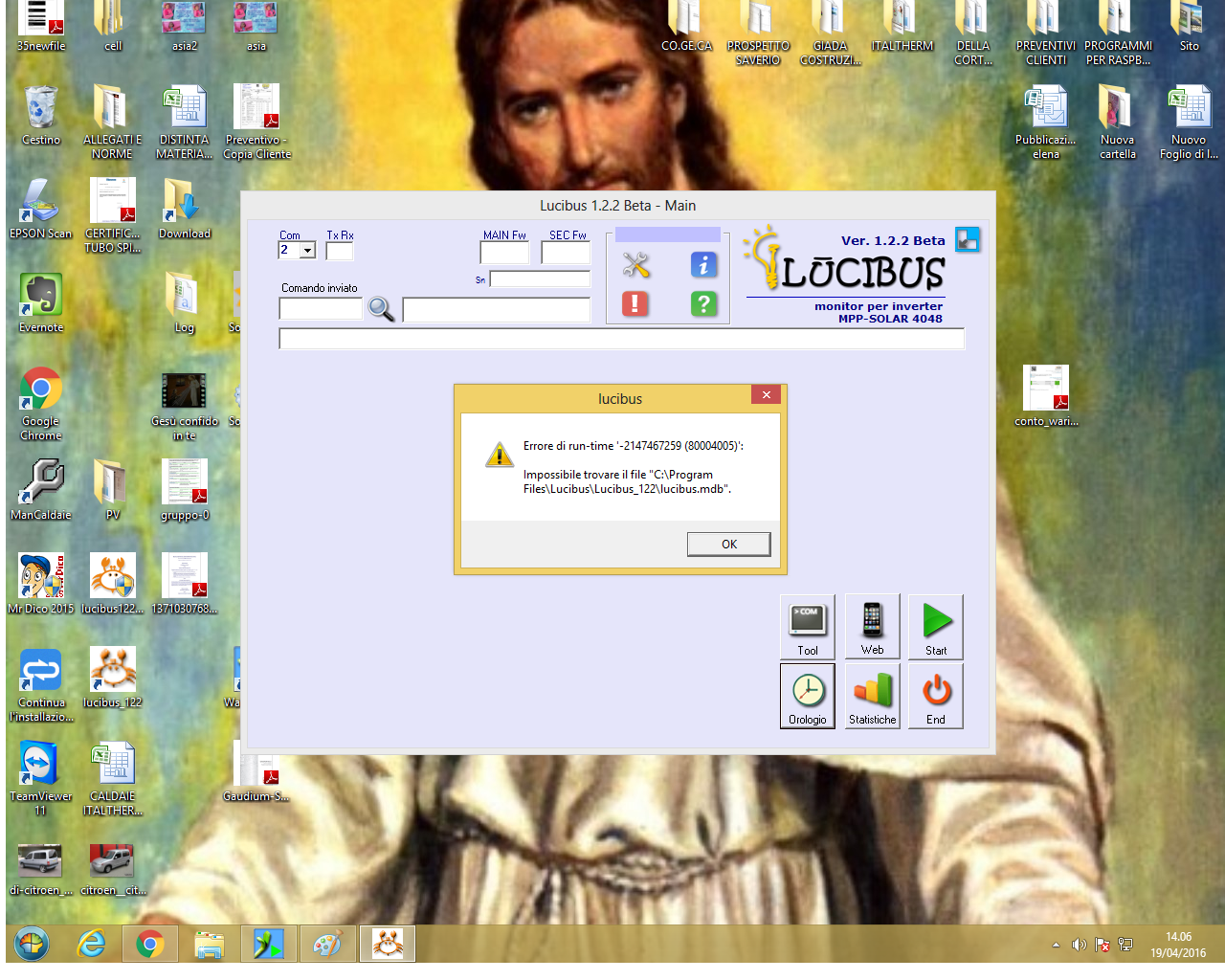Viewport: 1225px width, 980px height.
Task: Open the PV folder on desktop
Action: [x=112, y=490]
